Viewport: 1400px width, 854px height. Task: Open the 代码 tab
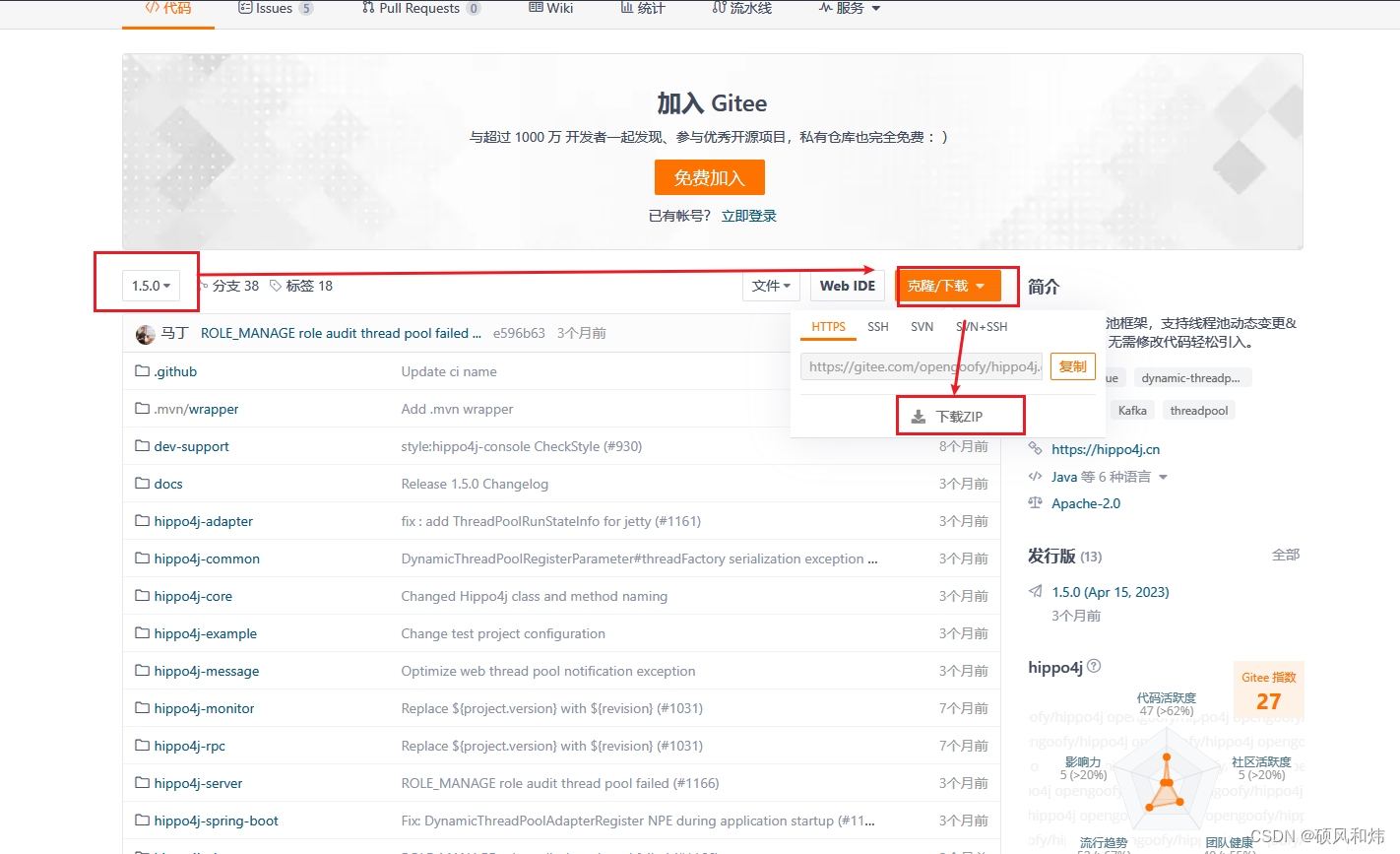(x=168, y=8)
